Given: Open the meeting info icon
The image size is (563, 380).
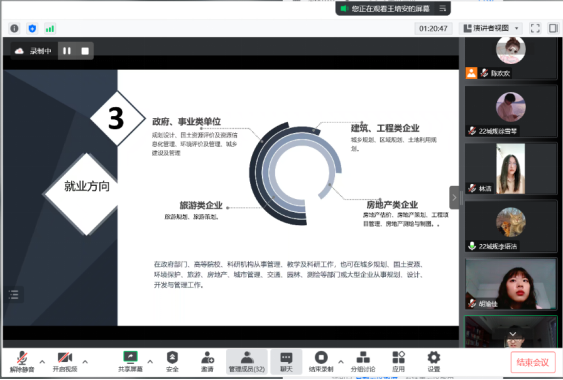Looking at the screenshot, I should (x=14, y=28).
